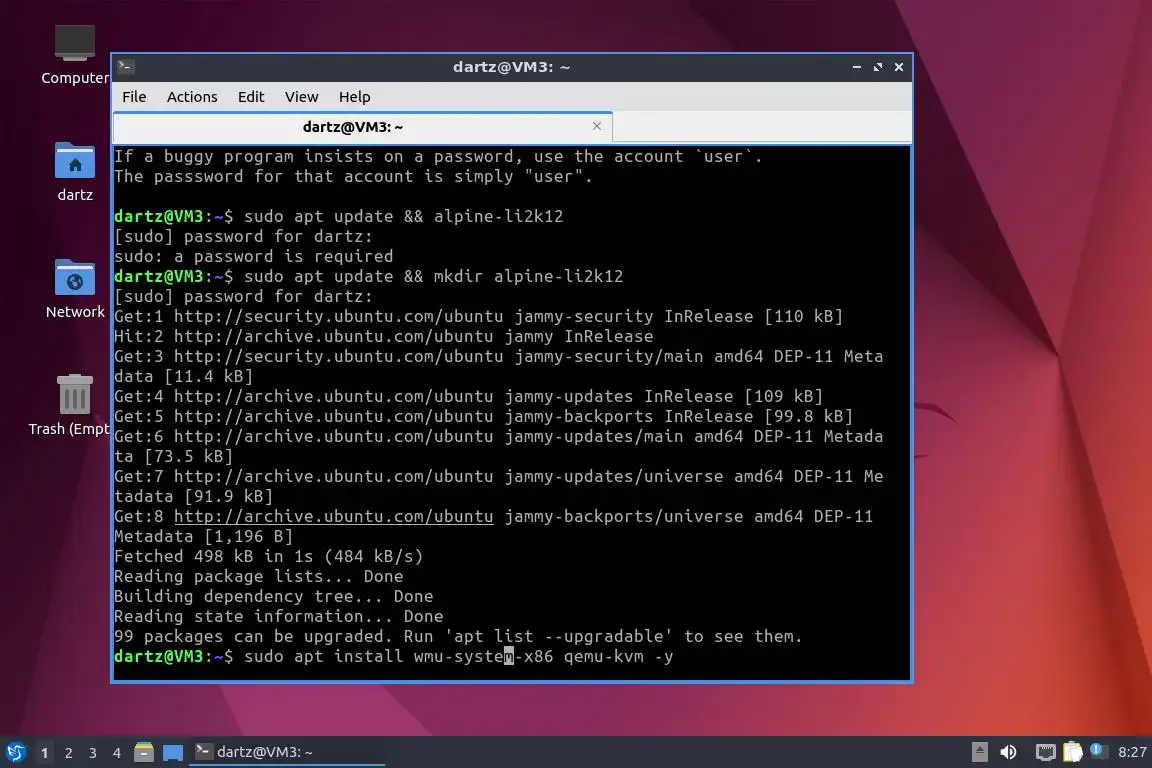Open the Lubuntu application menu
The height and width of the screenshot is (768, 1152).
15,753
